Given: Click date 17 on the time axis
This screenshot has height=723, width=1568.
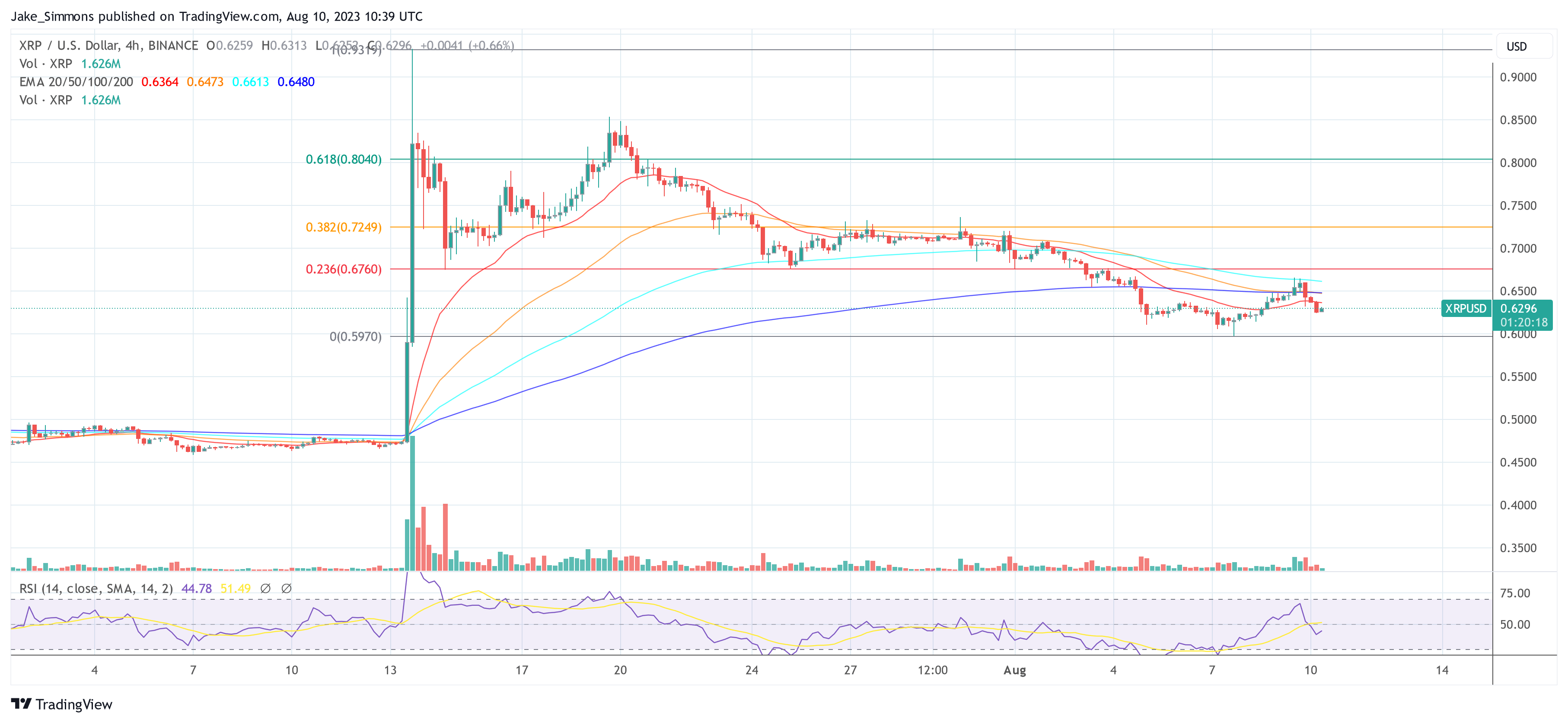Looking at the screenshot, I should click(522, 670).
